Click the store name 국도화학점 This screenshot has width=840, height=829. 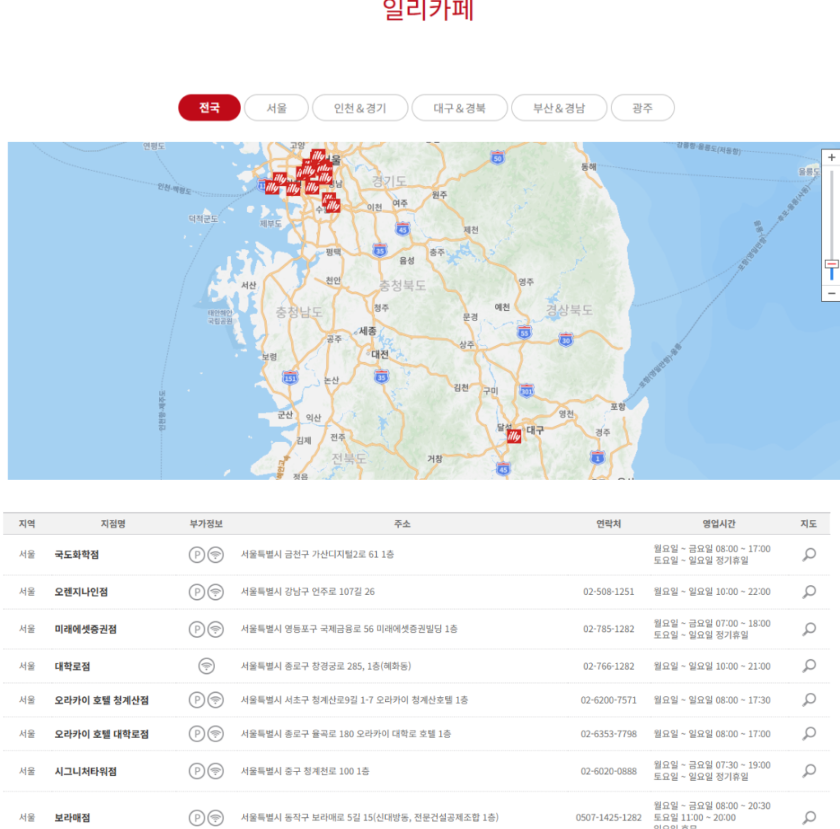pyautogui.click(x=77, y=555)
